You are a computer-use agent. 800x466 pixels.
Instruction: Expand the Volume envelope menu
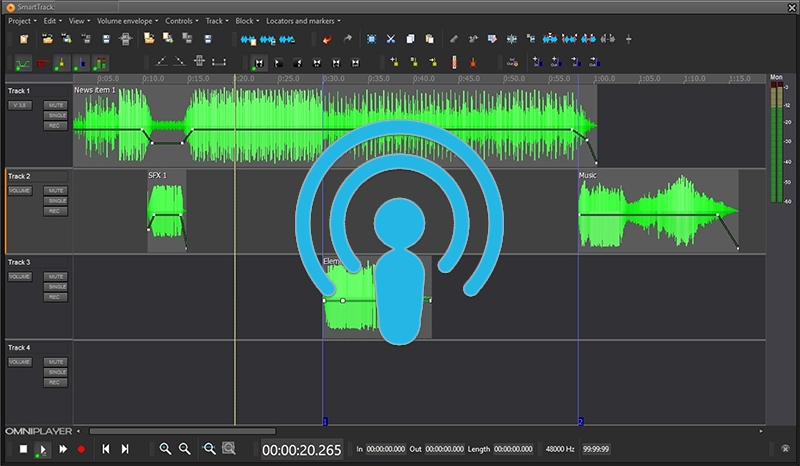tap(128, 21)
